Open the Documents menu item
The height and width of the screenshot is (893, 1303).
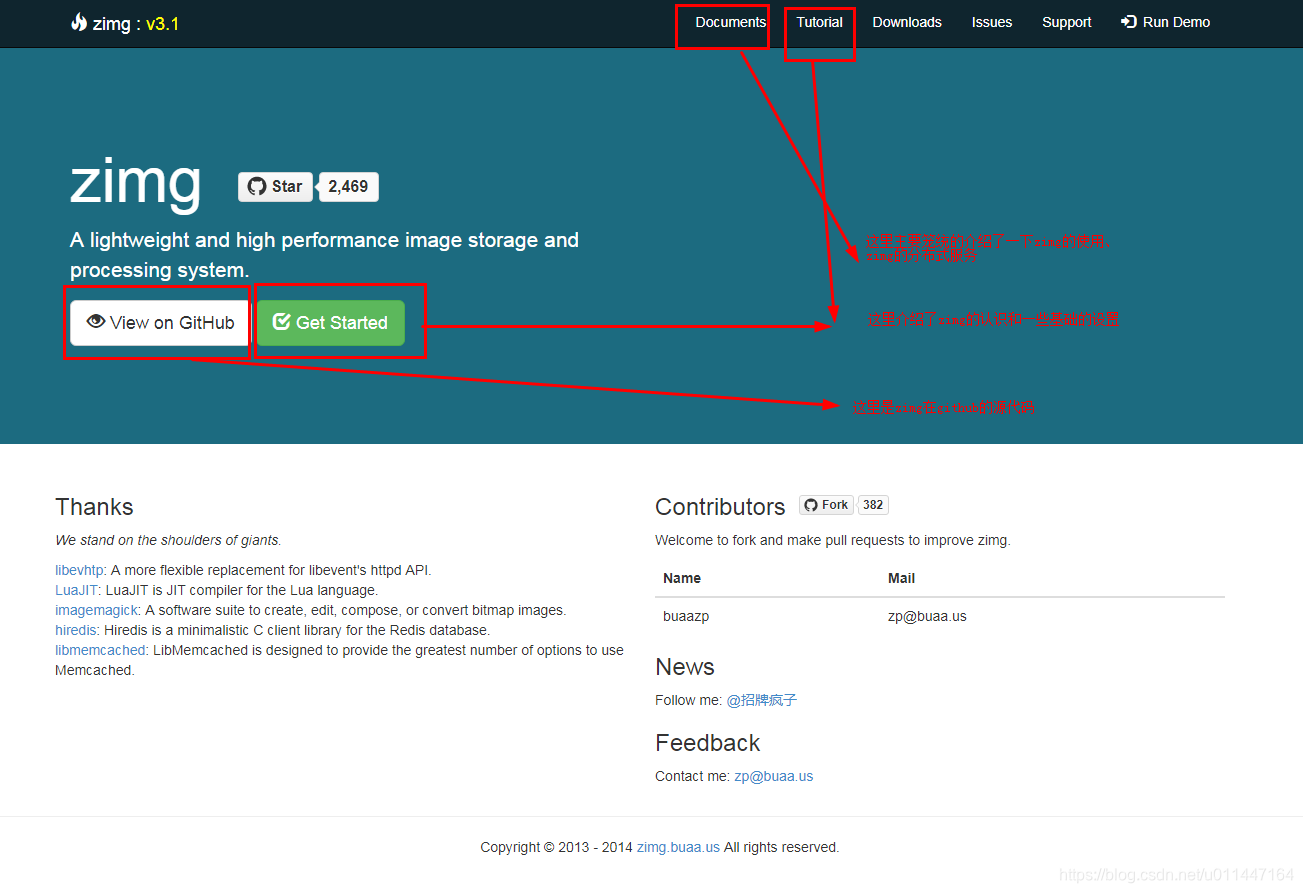[x=731, y=22]
